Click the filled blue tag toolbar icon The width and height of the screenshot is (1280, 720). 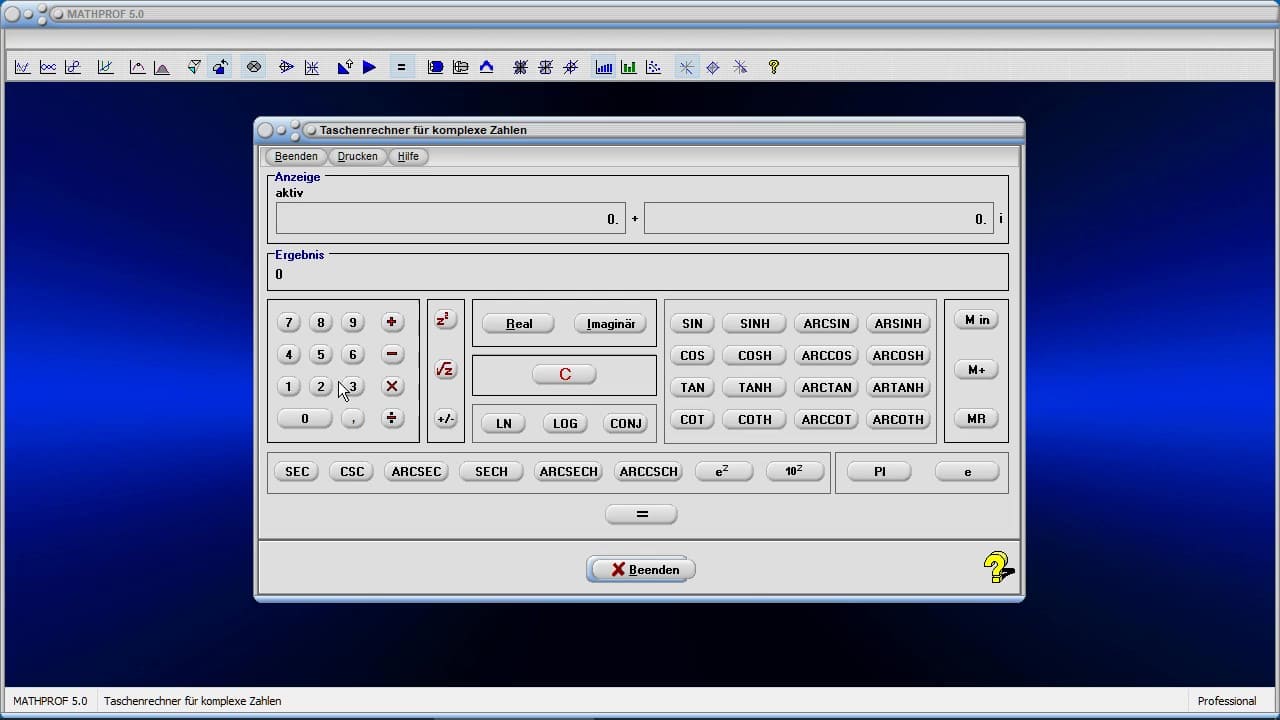(436, 67)
